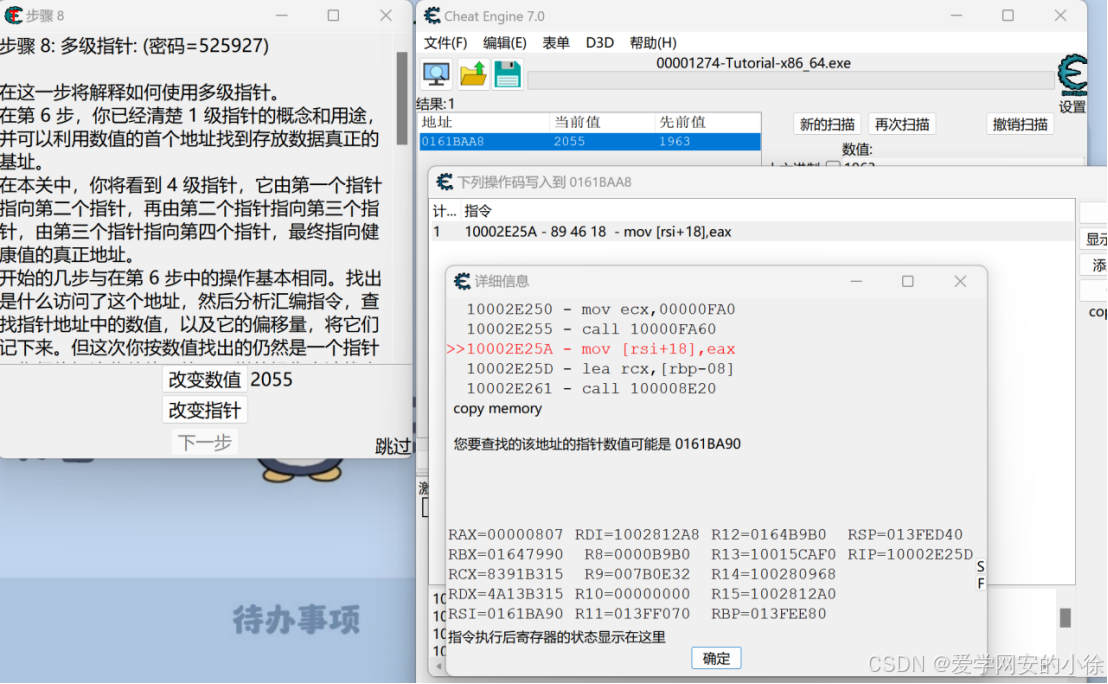Image resolution: width=1108 pixels, height=684 pixels.
Task: Click the 新的扫描 button
Action: [827, 124]
